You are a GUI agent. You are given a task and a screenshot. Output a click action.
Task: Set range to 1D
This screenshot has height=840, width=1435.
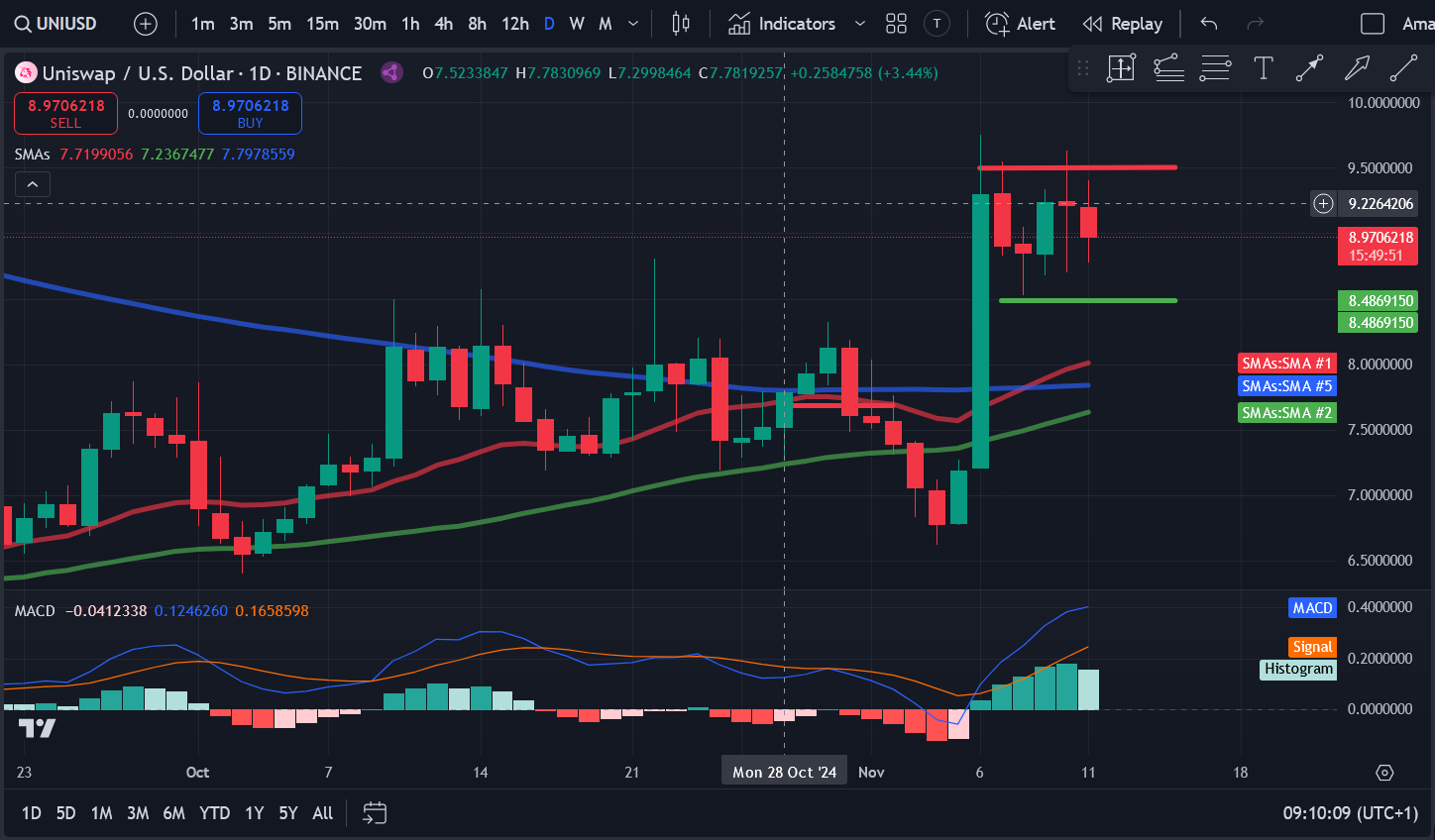click(32, 813)
